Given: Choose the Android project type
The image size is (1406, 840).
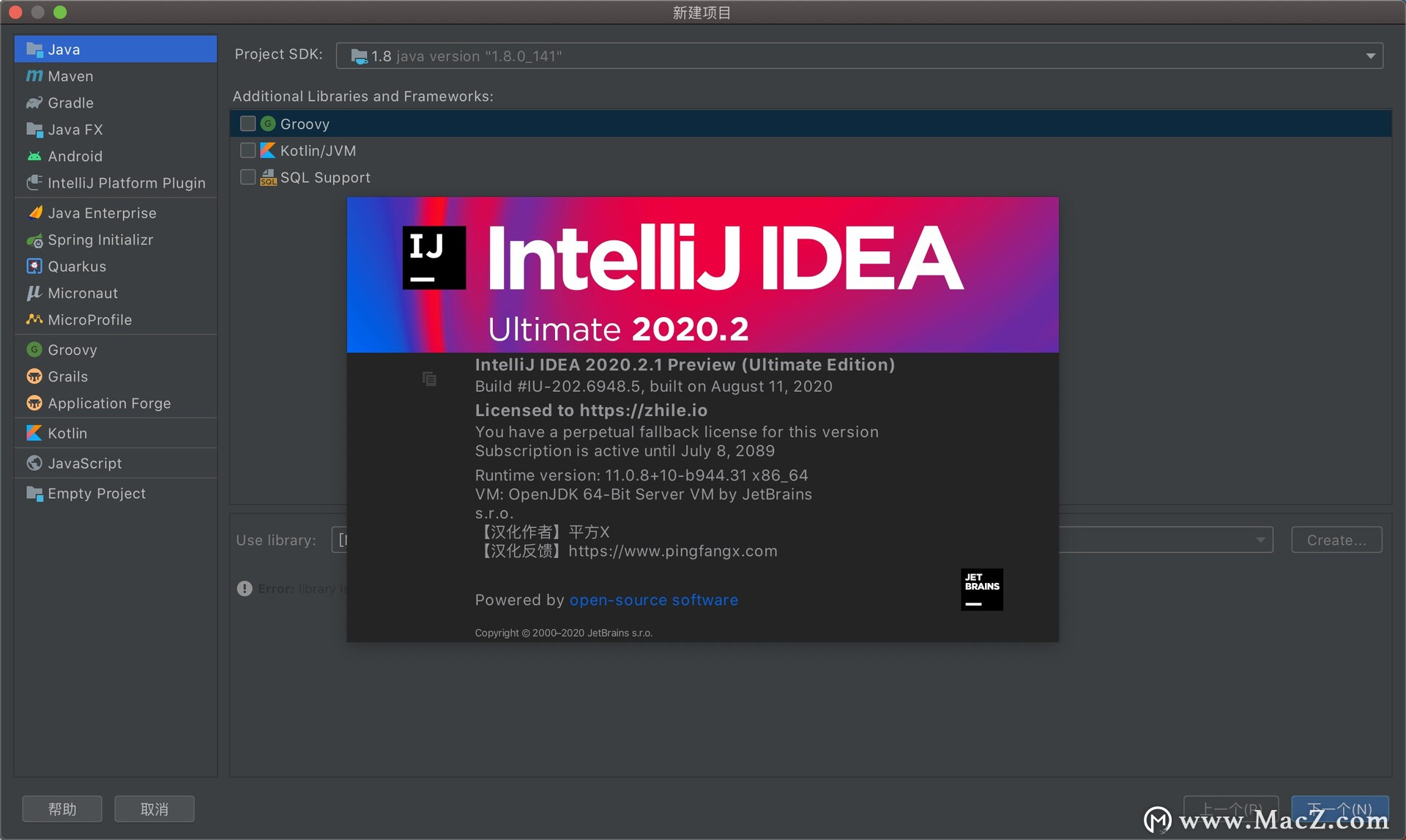Looking at the screenshot, I should (x=74, y=156).
